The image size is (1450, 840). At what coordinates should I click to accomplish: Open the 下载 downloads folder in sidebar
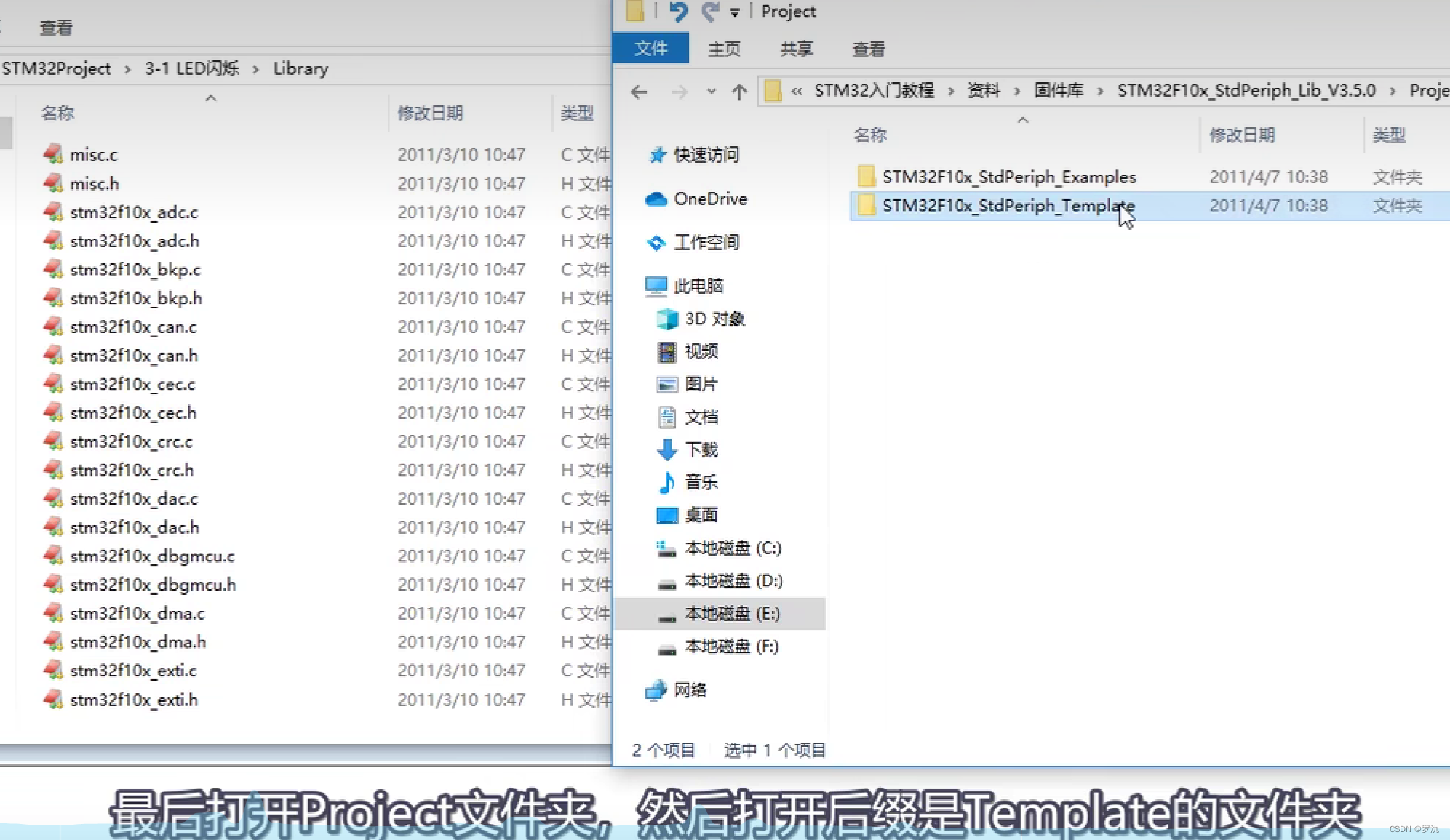[701, 449]
